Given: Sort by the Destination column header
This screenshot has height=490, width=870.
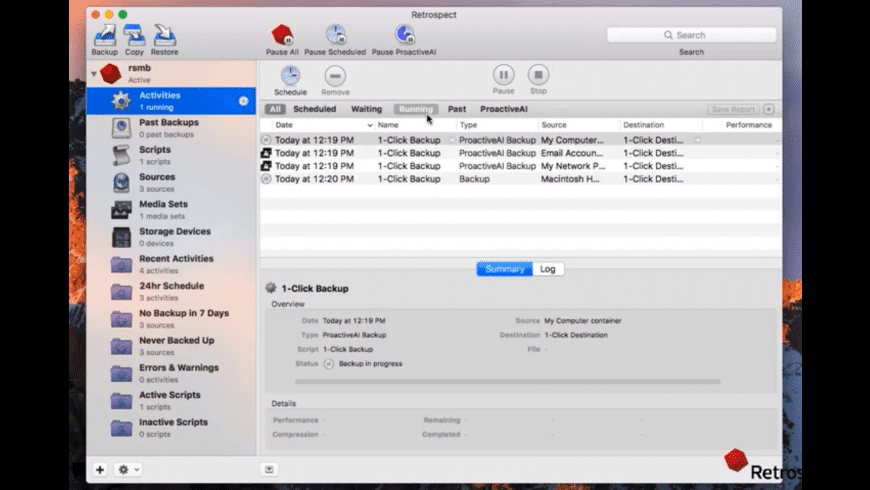Looking at the screenshot, I should point(661,125).
